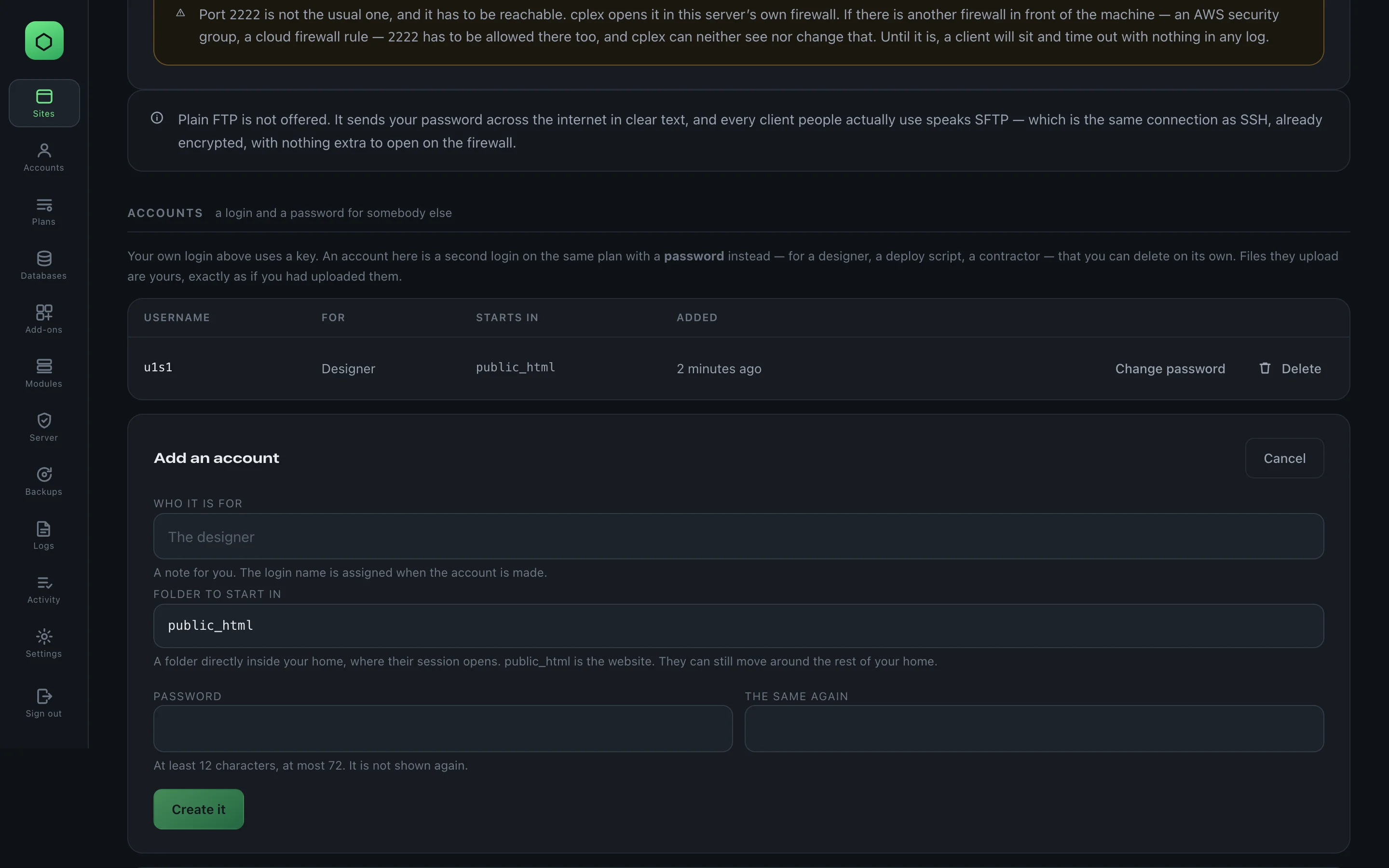Click into the Password field

coord(443,729)
